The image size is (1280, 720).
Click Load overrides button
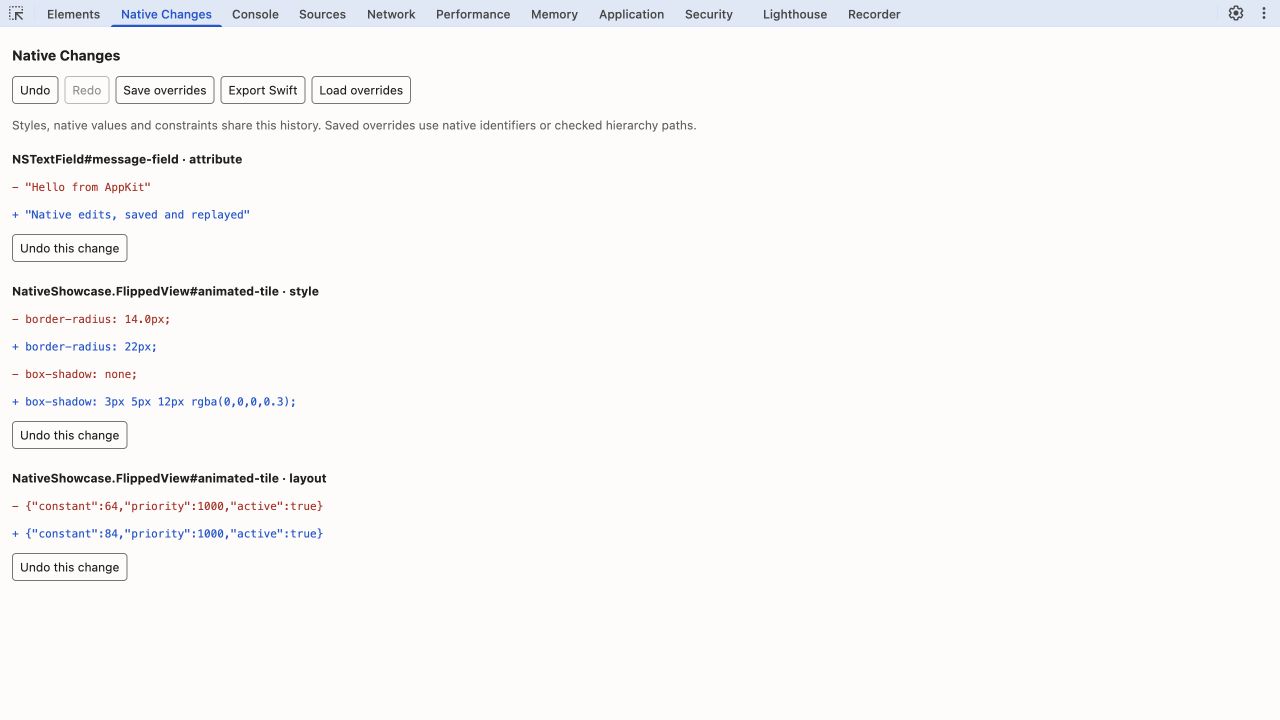(361, 90)
